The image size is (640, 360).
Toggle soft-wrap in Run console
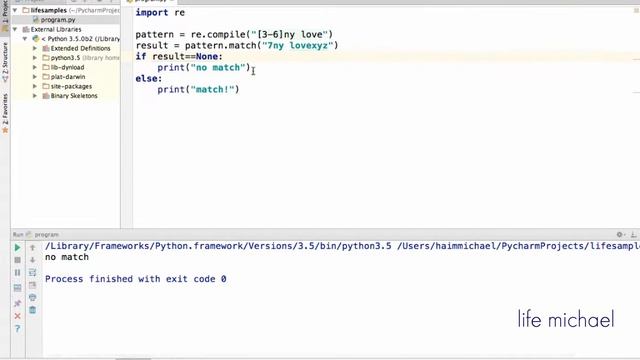coord(33,272)
